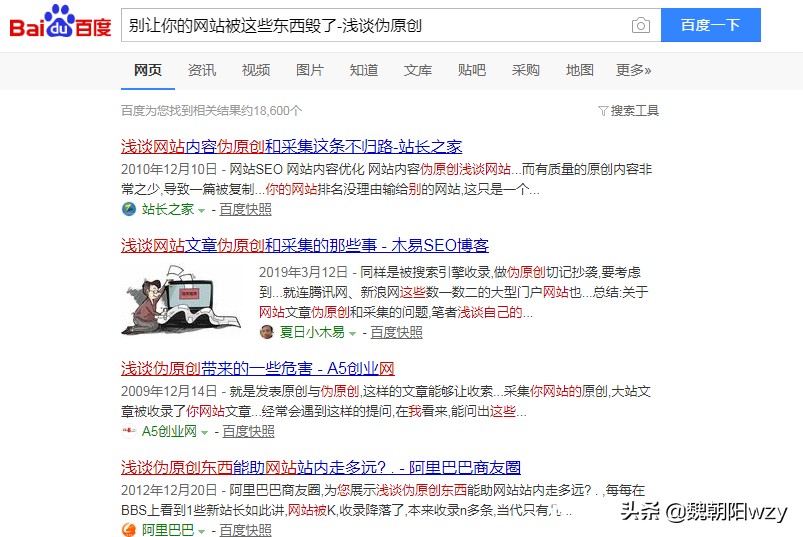Screen dimensions: 803x537
Task: Click the 阿里巴巴 site favicon
Action: tap(129, 530)
